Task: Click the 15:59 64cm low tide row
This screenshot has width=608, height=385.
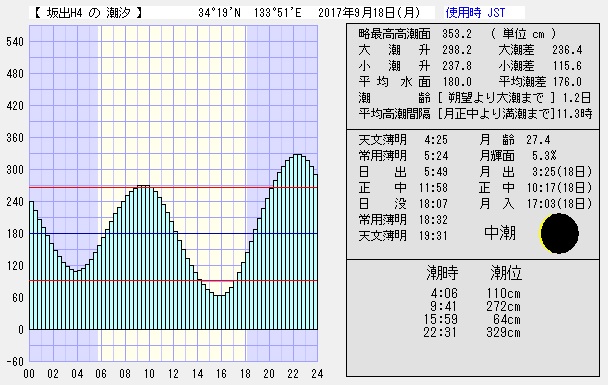Action: click(x=472, y=319)
